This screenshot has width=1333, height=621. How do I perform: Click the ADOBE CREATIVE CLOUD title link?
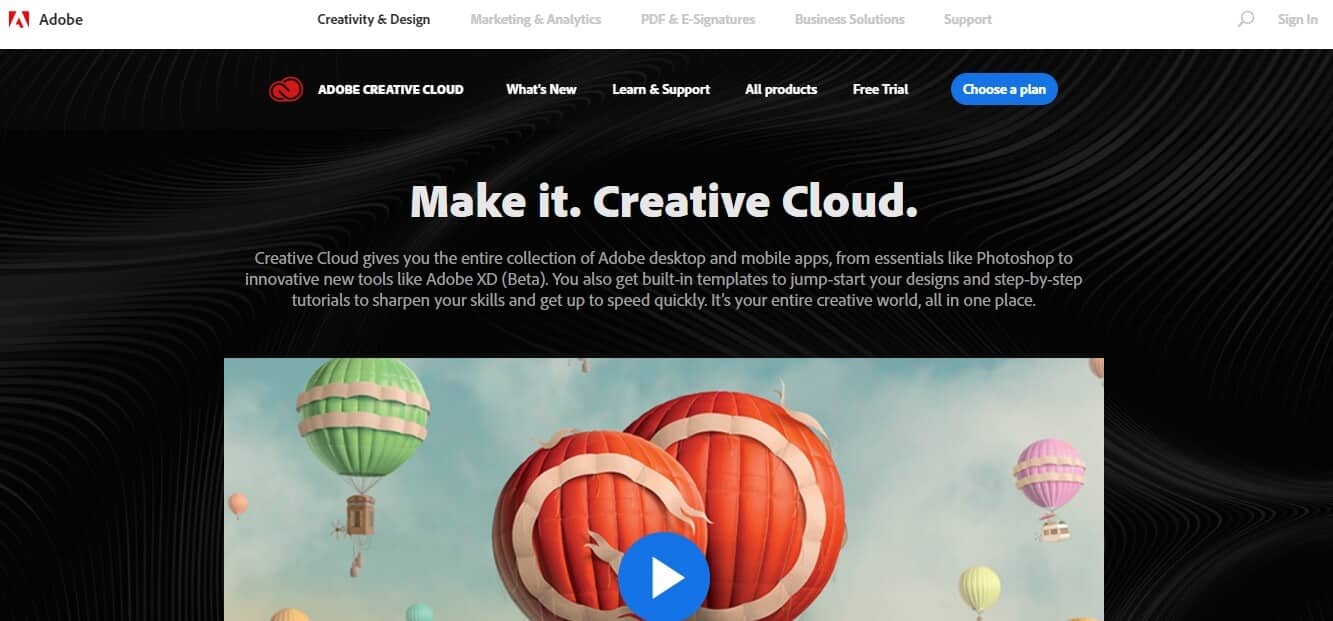point(390,90)
